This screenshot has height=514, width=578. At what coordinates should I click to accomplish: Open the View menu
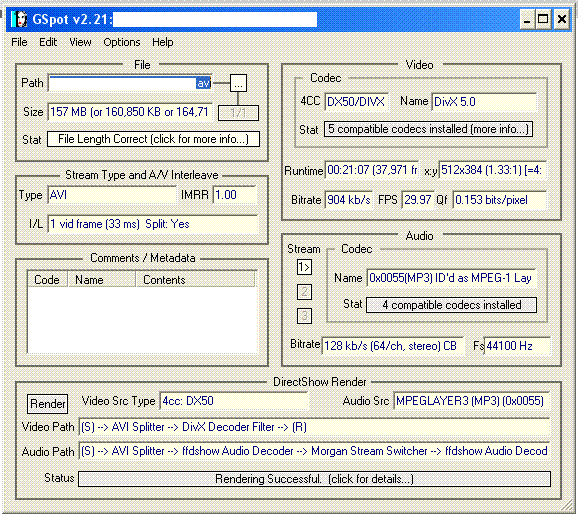tap(80, 42)
